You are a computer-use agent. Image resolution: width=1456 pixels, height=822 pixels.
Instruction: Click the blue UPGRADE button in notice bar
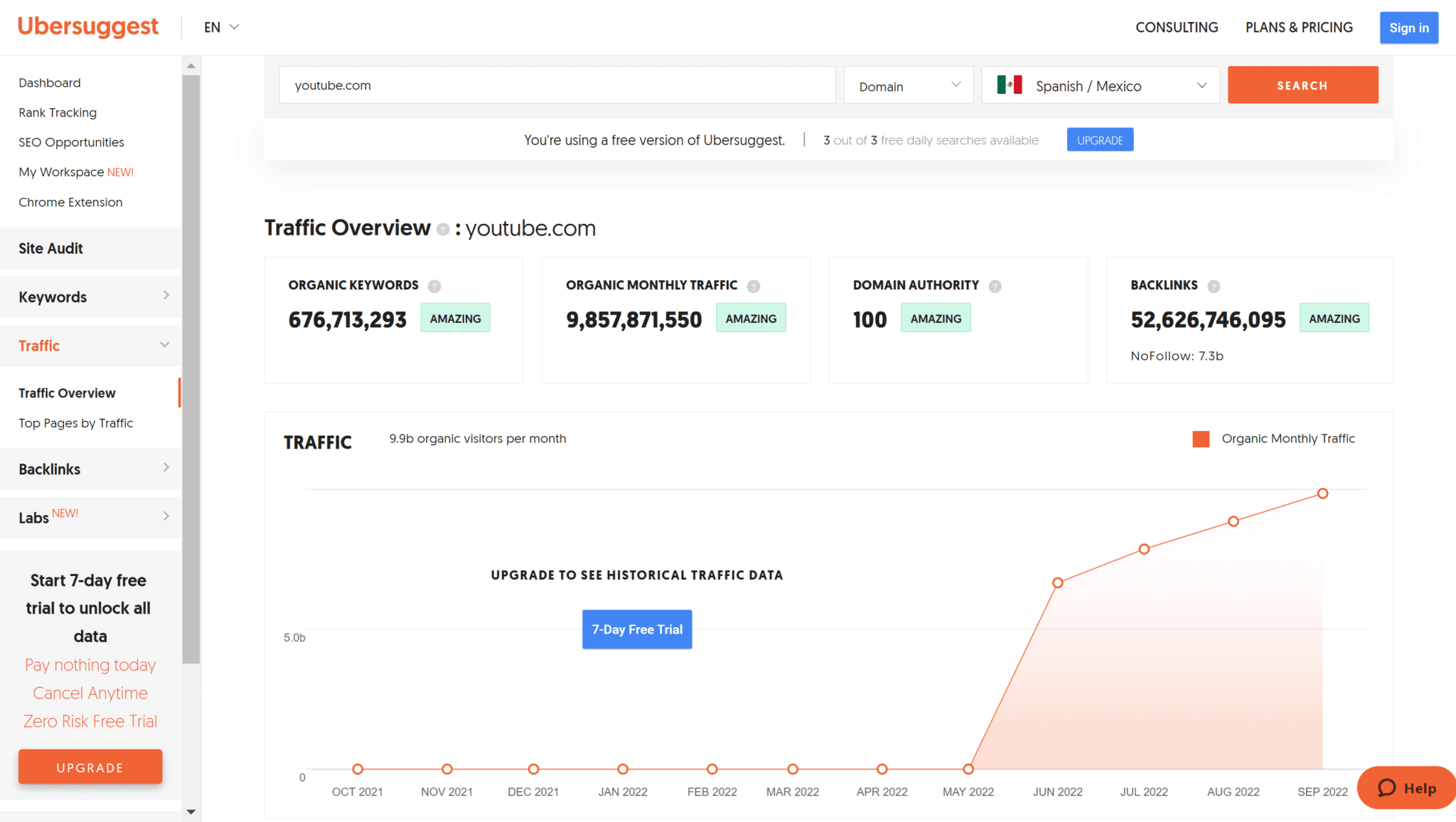tap(1100, 140)
